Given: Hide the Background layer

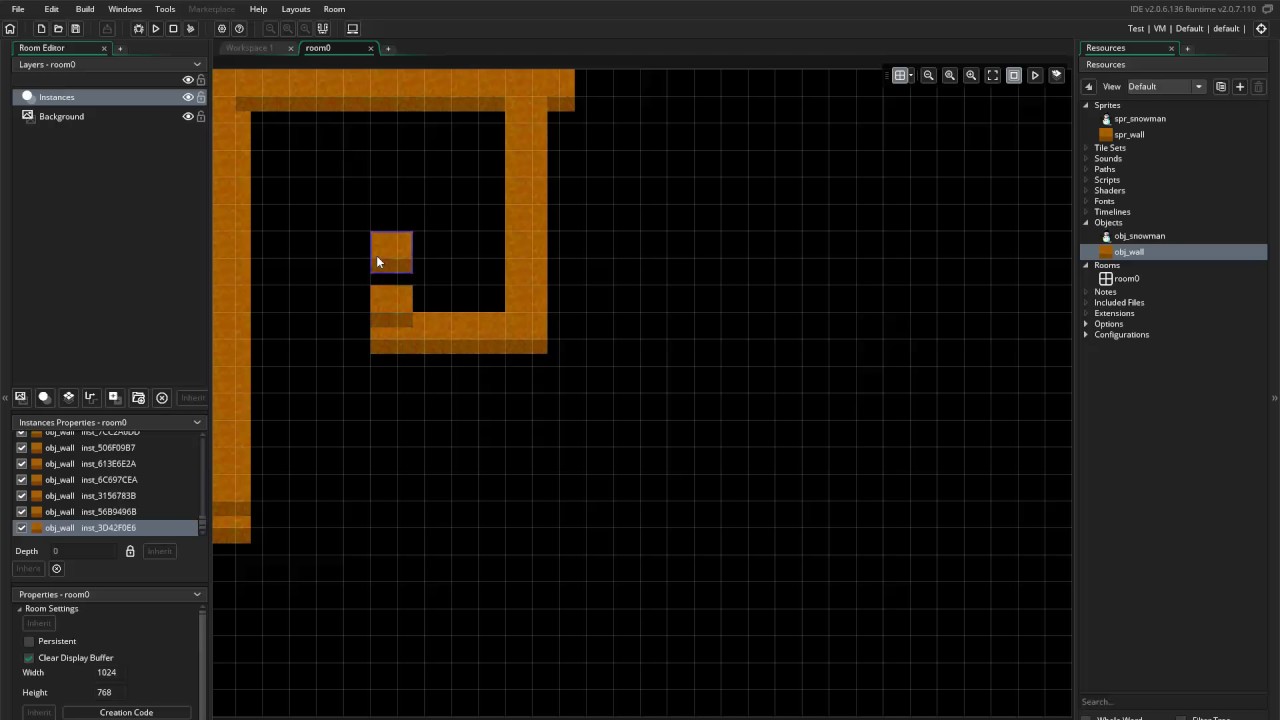Looking at the screenshot, I should (x=187, y=116).
